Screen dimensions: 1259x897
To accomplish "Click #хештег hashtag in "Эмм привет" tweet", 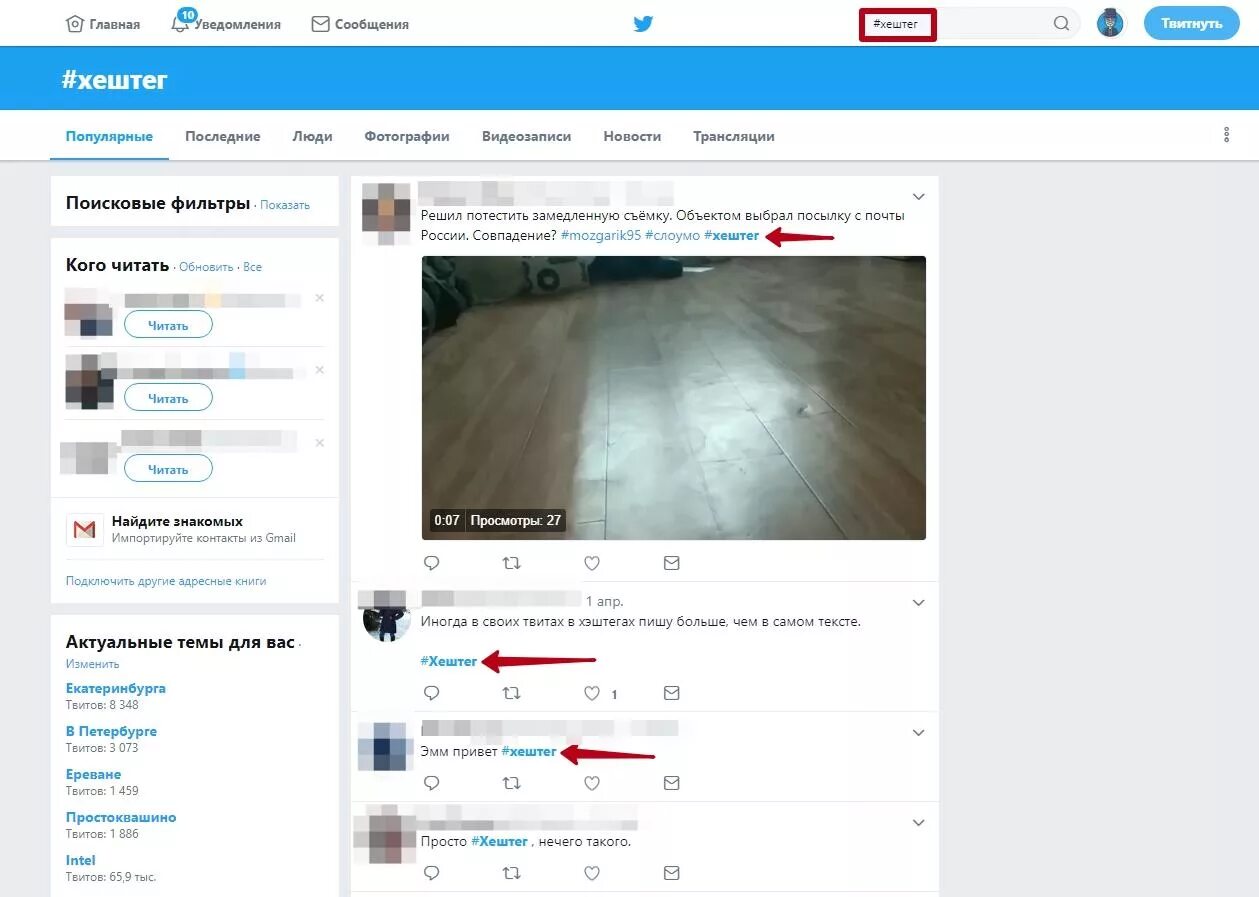I will [x=529, y=751].
